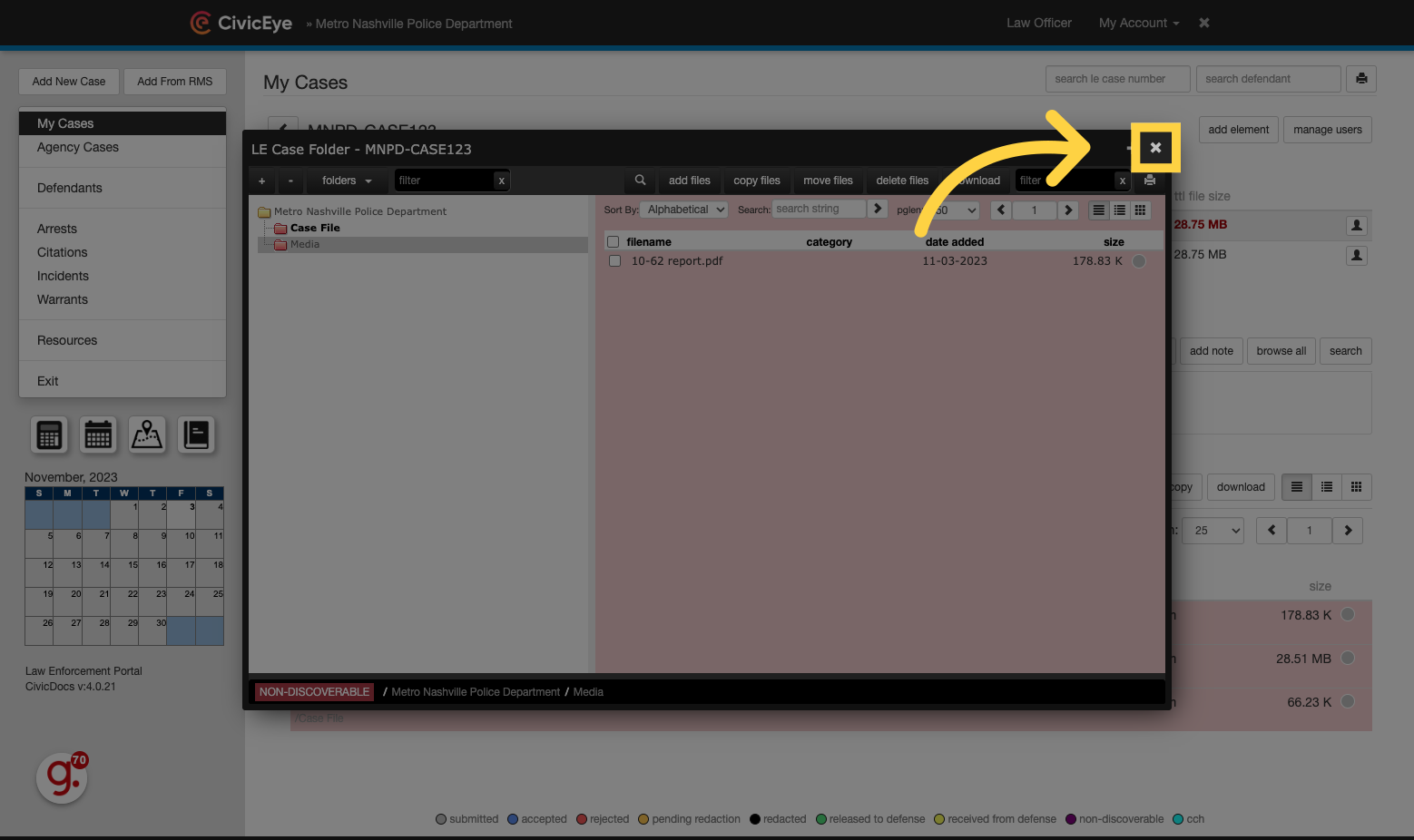Go to the previous page in the dialog

tap(1002, 210)
